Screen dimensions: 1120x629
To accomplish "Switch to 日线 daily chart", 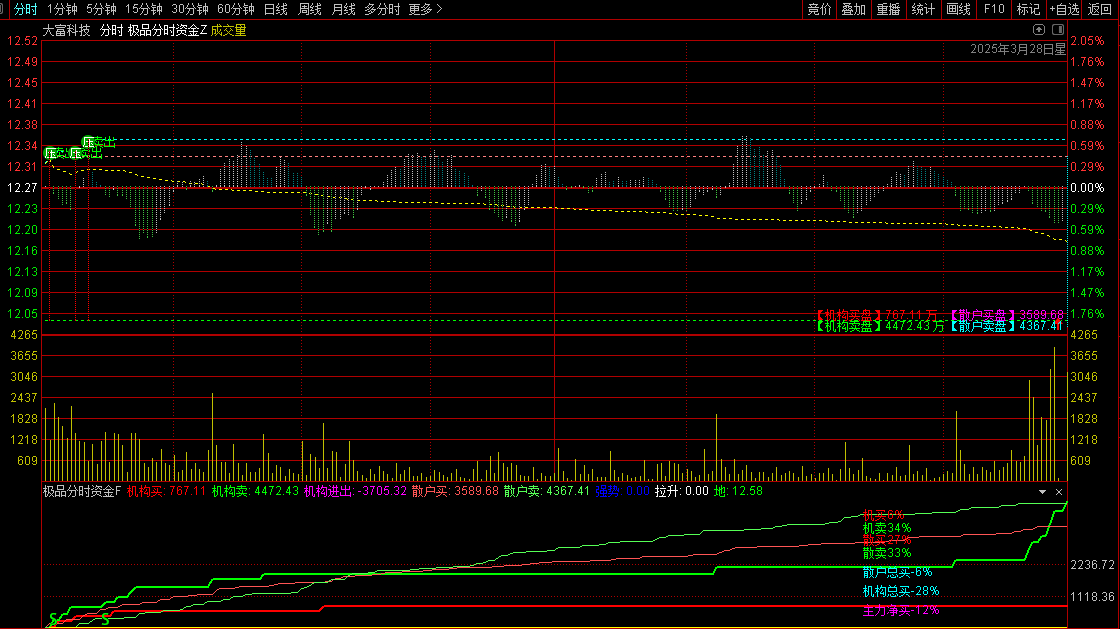I will [x=276, y=9].
